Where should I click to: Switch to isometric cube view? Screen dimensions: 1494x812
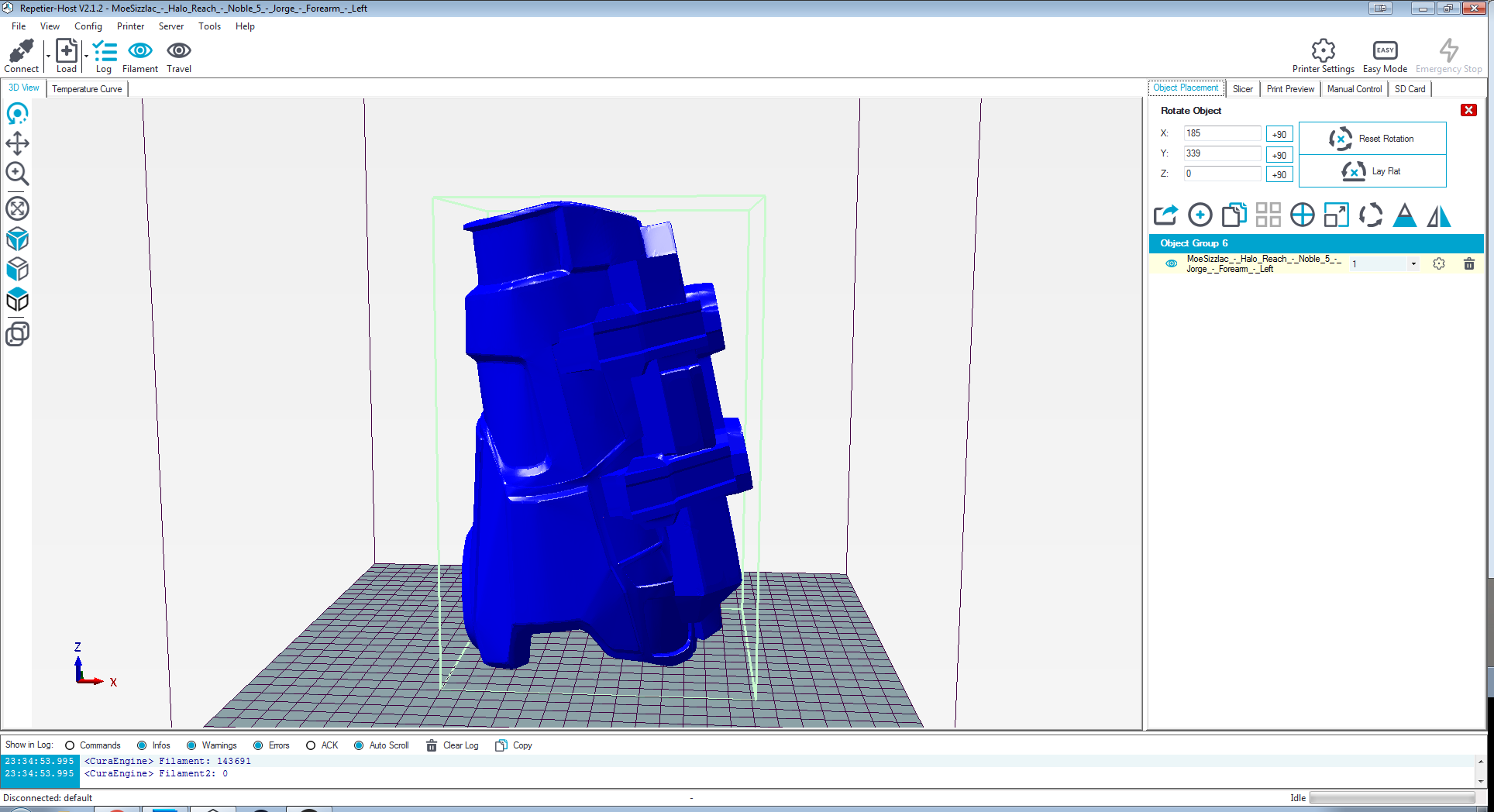17,239
